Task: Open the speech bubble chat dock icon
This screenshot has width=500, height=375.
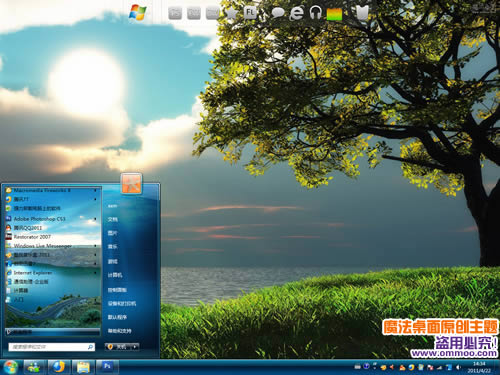Action: 277,13
